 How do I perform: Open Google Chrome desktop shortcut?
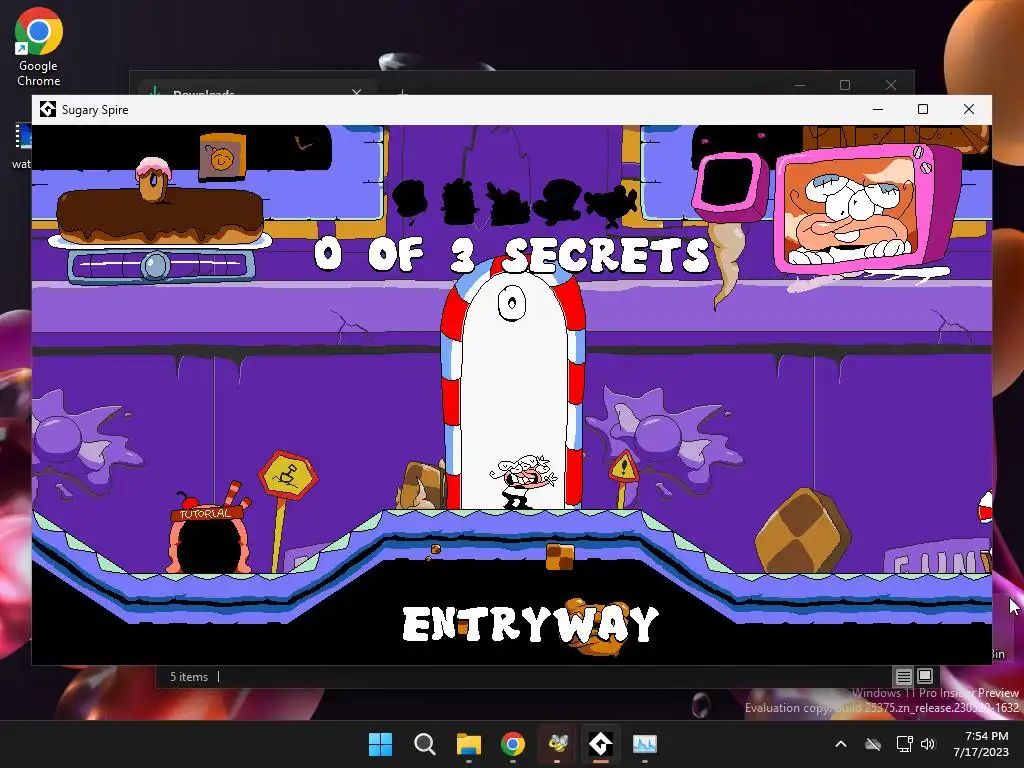click(x=39, y=48)
